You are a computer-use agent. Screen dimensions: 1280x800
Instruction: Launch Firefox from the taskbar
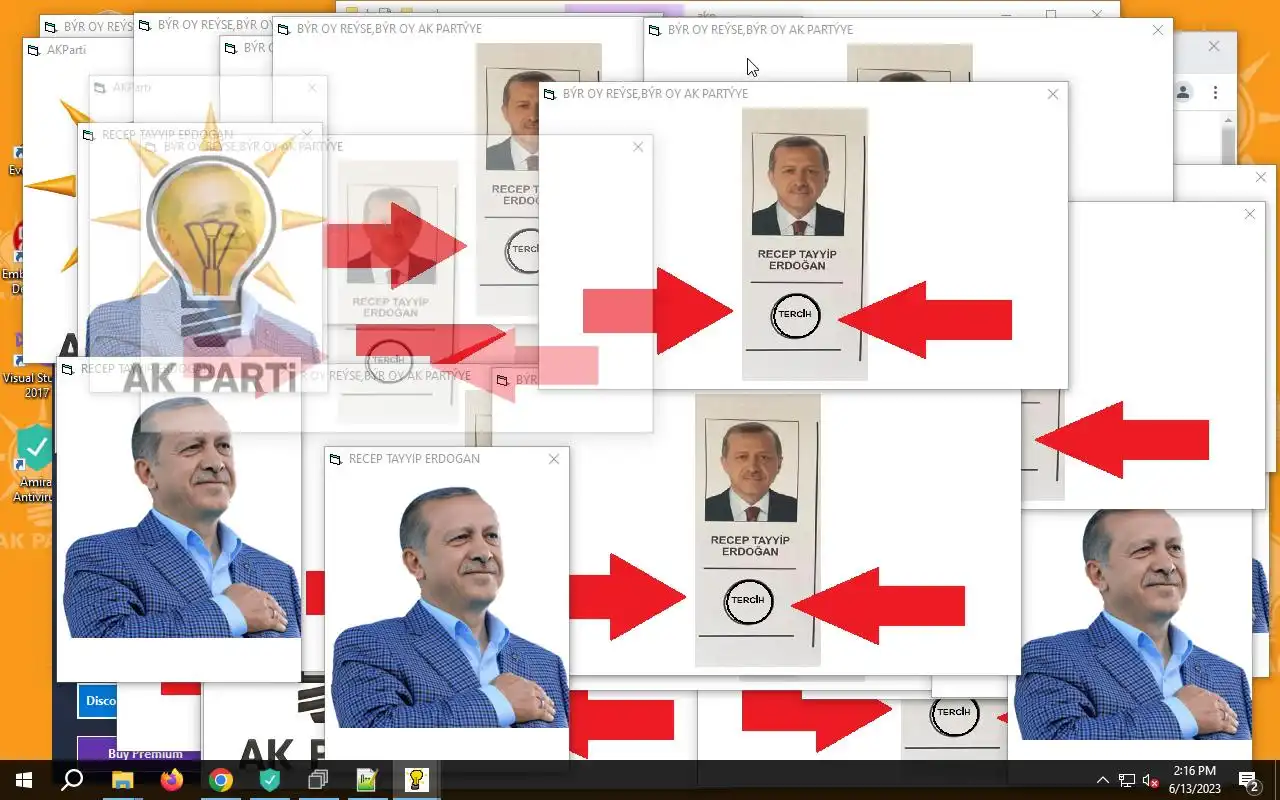171,780
